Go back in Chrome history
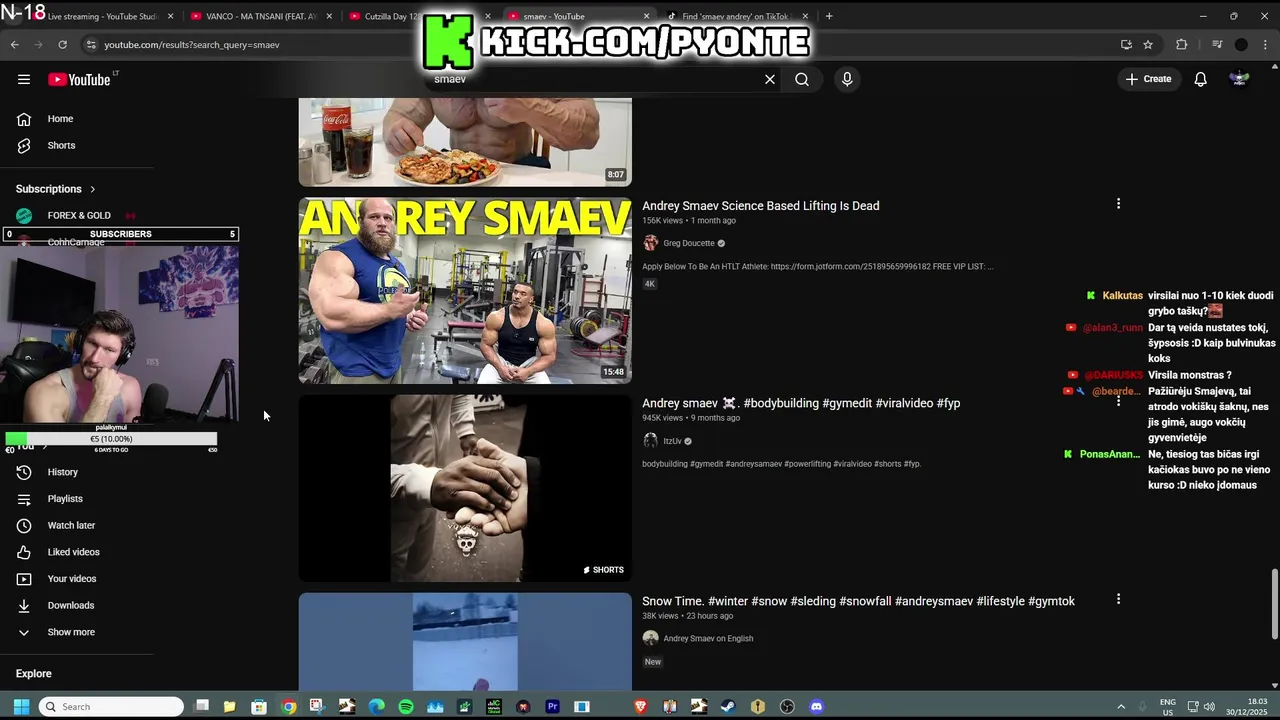 (x=14, y=44)
